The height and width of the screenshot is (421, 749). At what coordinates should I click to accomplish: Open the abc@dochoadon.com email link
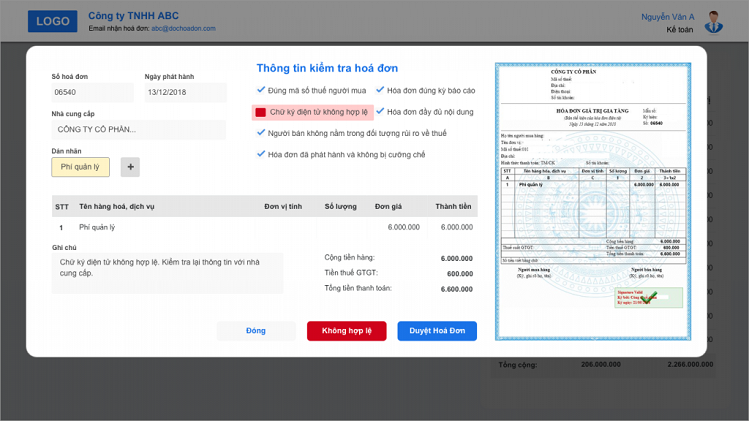pos(183,29)
